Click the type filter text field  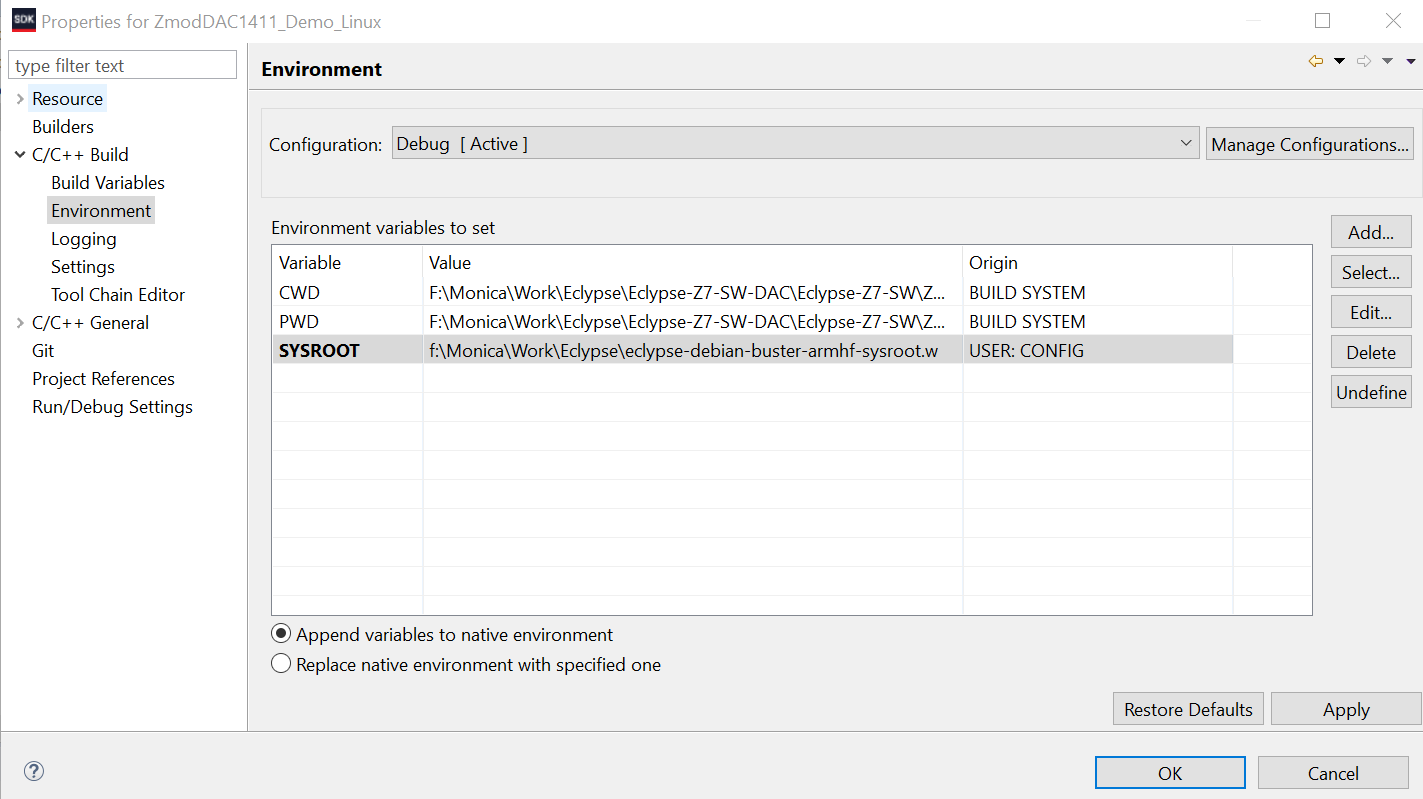pyautogui.click(x=123, y=66)
